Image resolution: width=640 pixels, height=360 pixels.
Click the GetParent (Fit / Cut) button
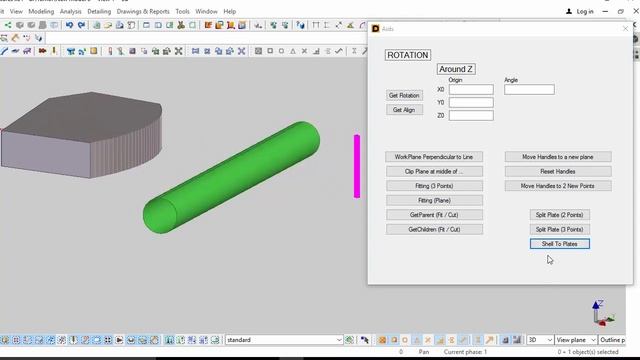pos(434,215)
